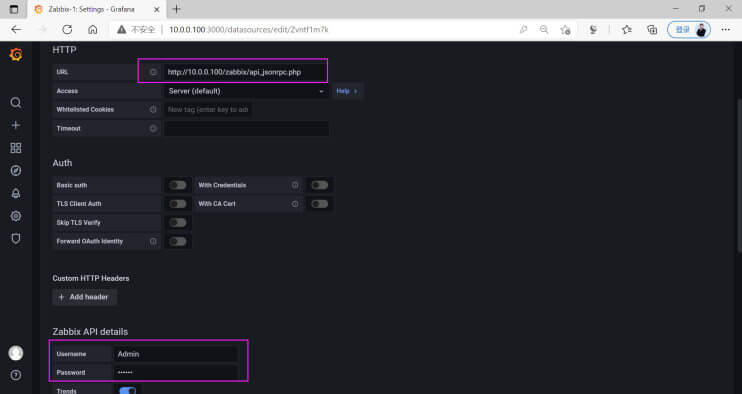742x394 pixels.
Task: Open browser Favorites star icon
Action: coord(627,29)
